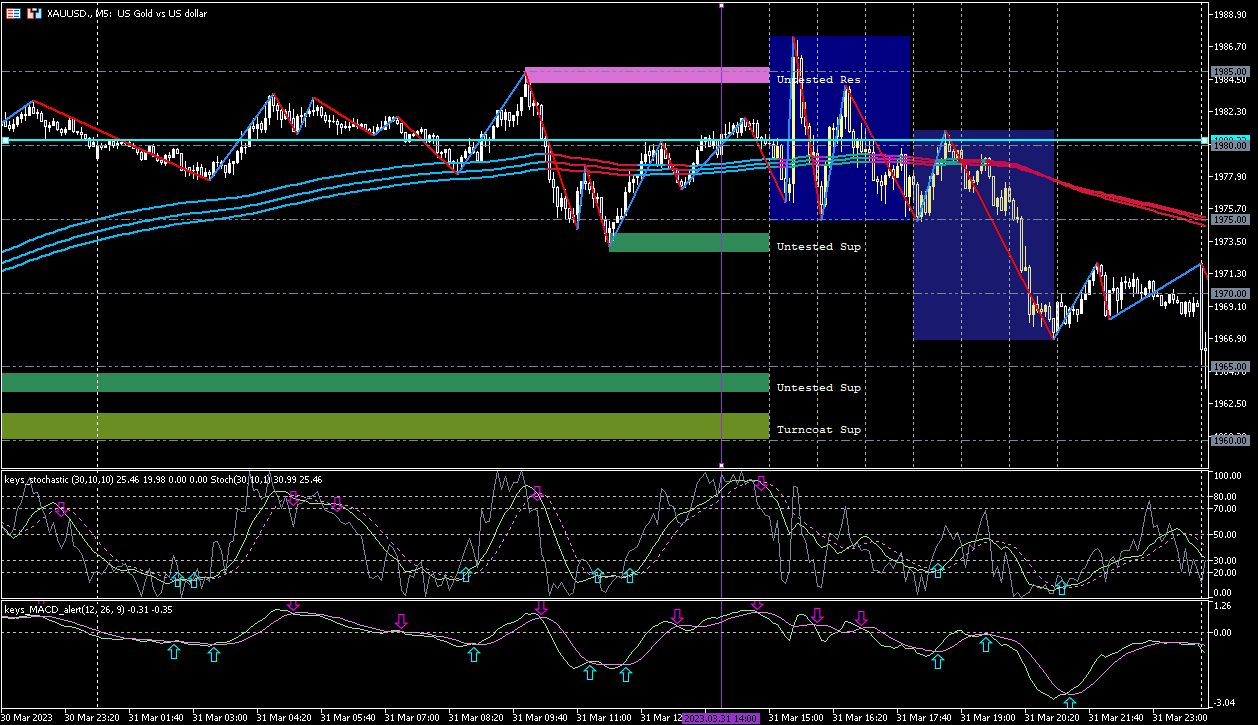The height and width of the screenshot is (725, 1258).
Task: Click the highlighted 2023.03.31 14:00 time marker
Action: point(721,718)
